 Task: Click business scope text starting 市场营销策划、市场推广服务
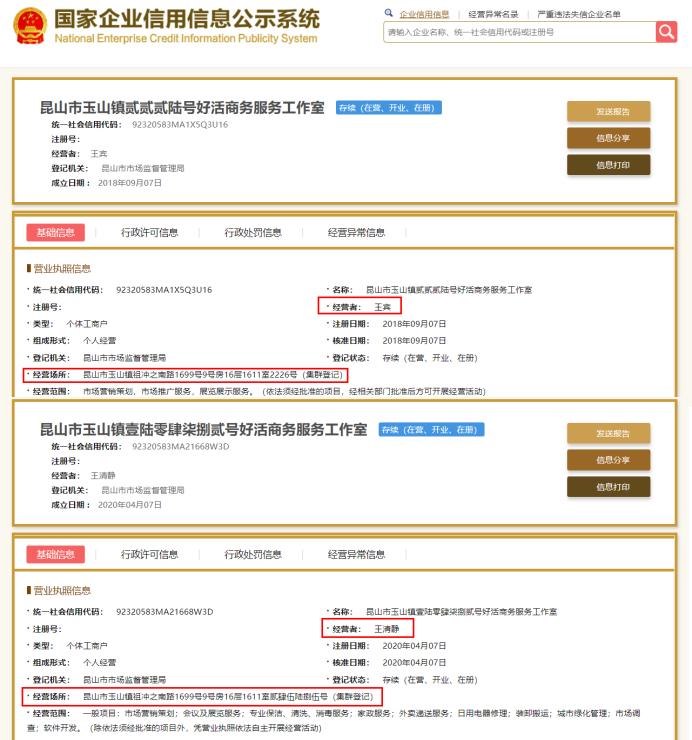coord(284,391)
